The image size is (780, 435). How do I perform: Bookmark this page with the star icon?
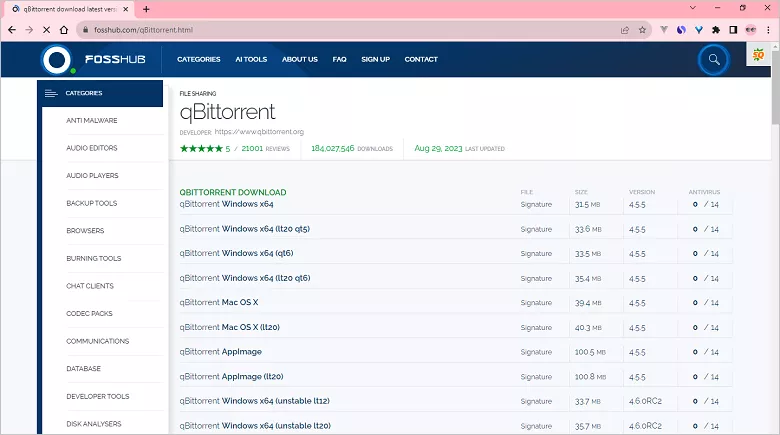click(x=642, y=30)
